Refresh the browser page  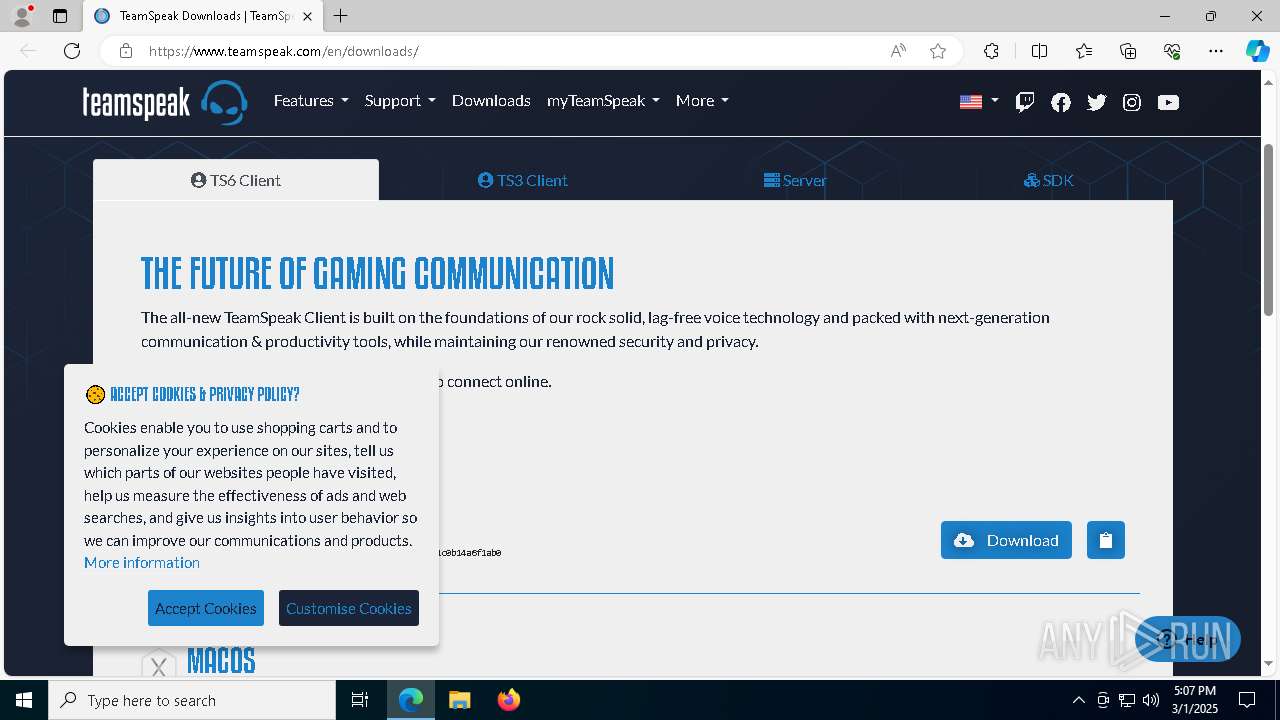coord(72,51)
